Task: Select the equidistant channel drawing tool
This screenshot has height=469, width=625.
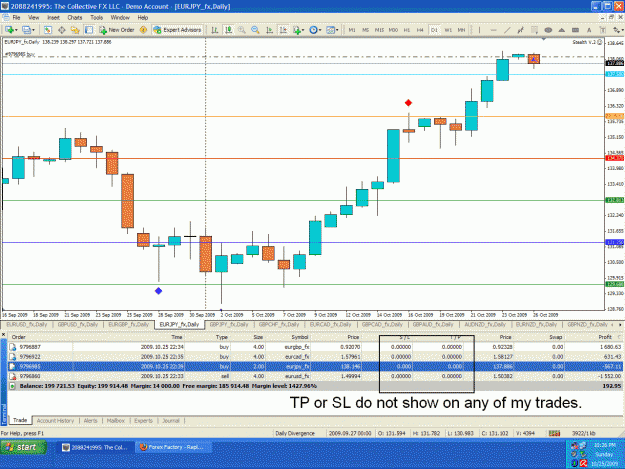Action: coord(521,30)
